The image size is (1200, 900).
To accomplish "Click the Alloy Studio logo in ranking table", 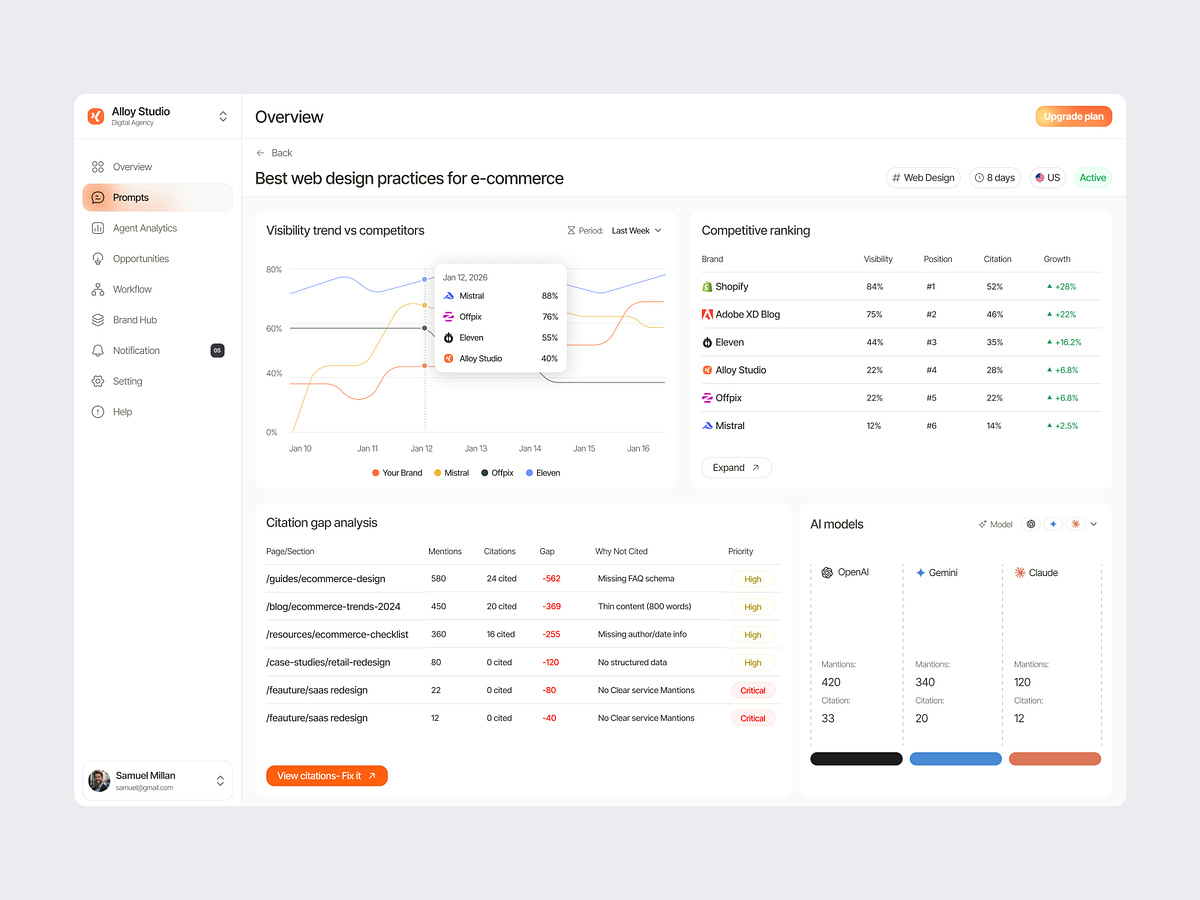I will (x=707, y=370).
